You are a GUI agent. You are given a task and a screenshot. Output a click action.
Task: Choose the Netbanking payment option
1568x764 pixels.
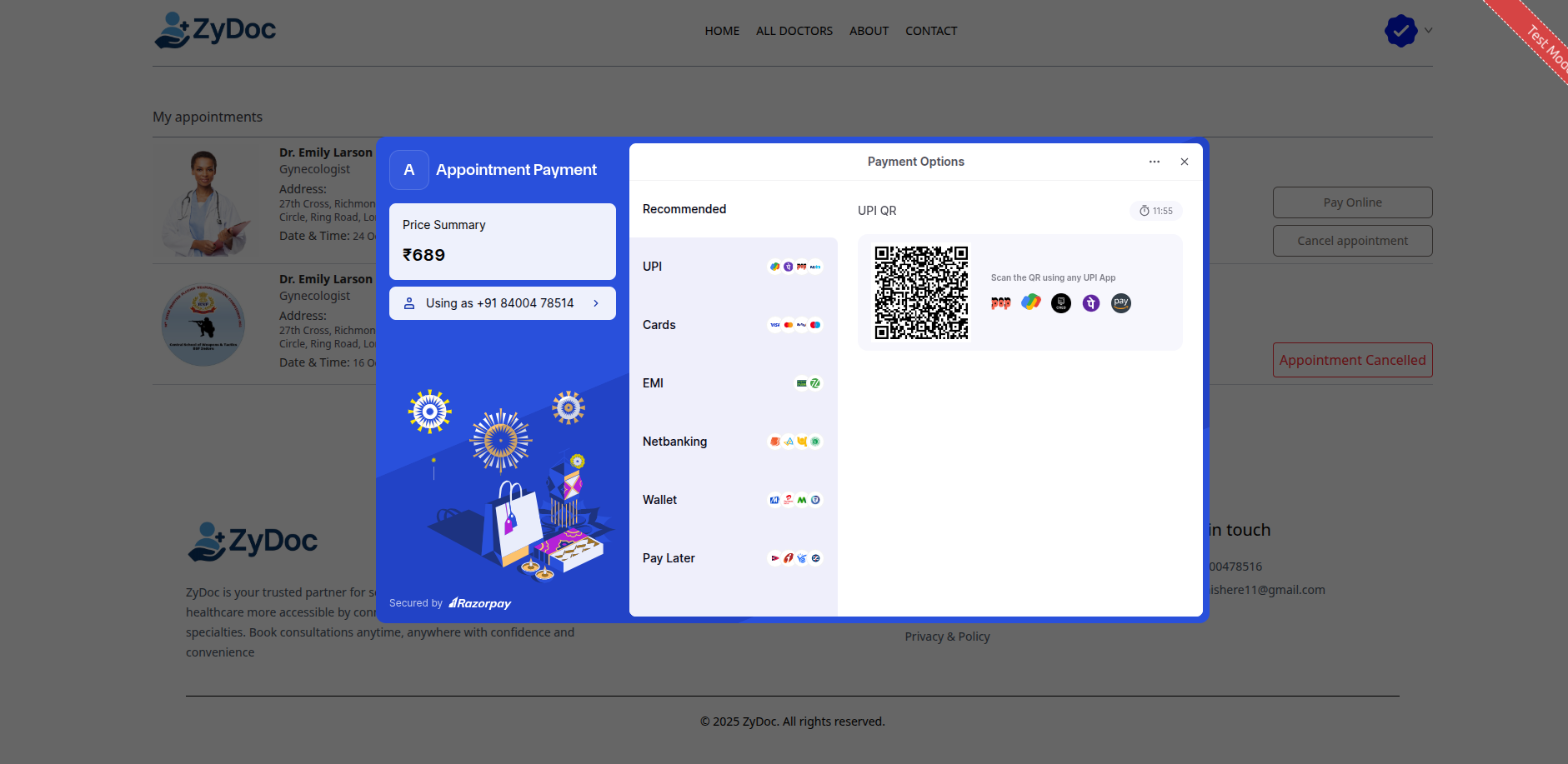tap(733, 442)
